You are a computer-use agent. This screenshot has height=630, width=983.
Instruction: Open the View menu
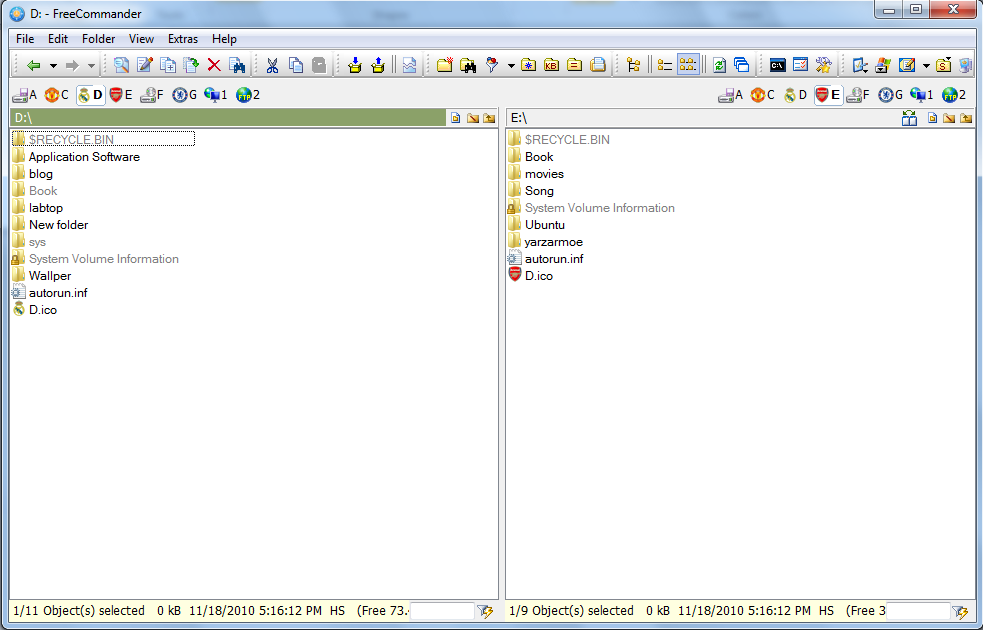coord(141,39)
